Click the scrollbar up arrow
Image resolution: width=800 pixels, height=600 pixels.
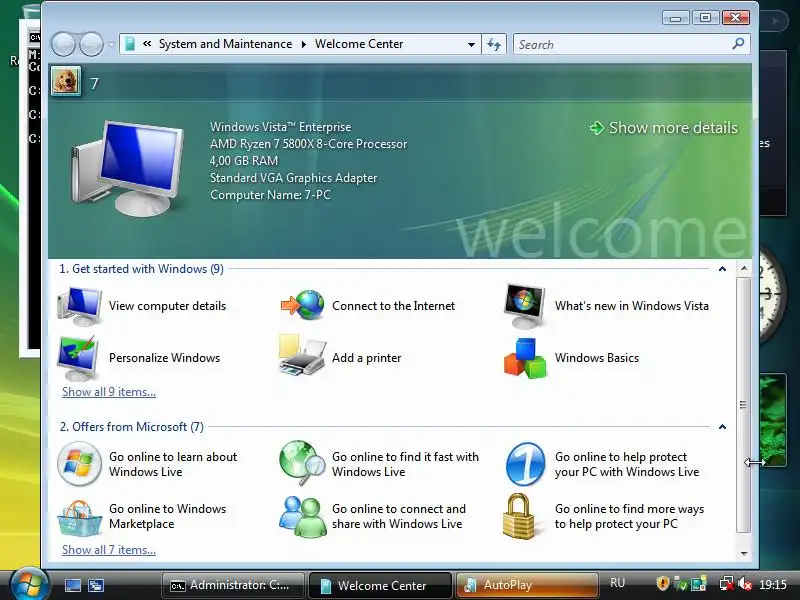744,268
